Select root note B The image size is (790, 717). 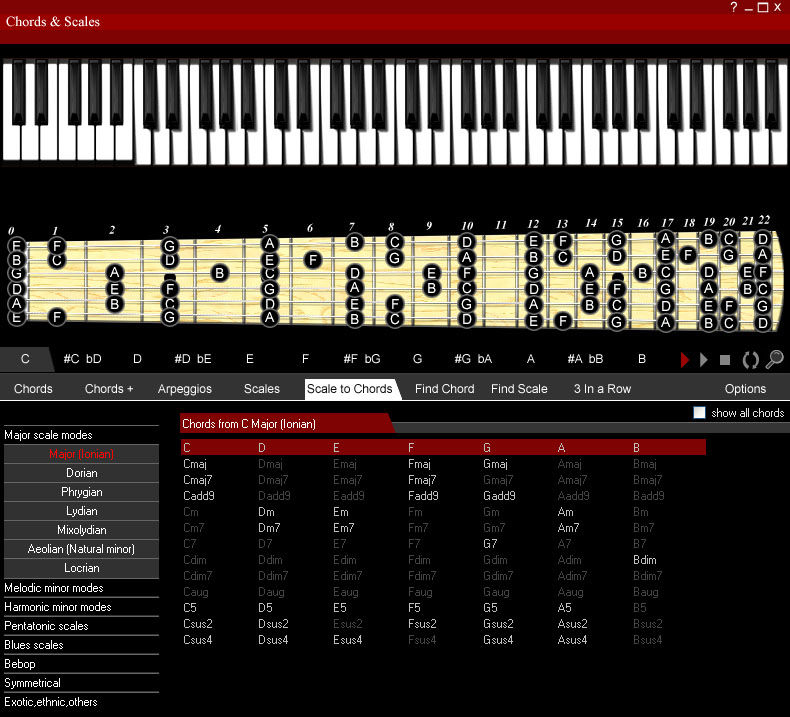coord(642,359)
